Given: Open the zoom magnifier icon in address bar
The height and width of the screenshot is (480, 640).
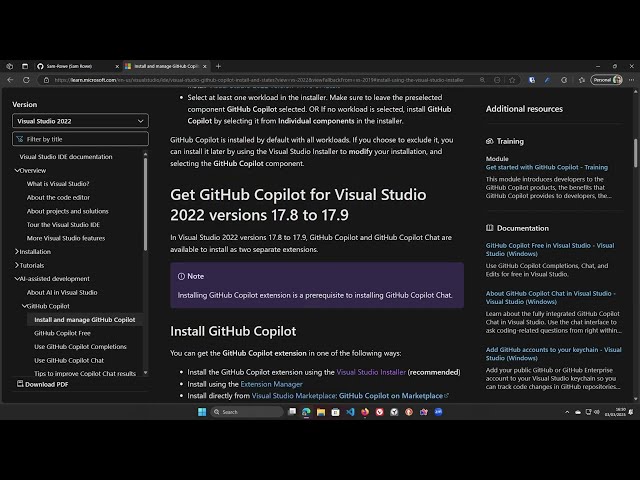Looking at the screenshot, I should 482,80.
